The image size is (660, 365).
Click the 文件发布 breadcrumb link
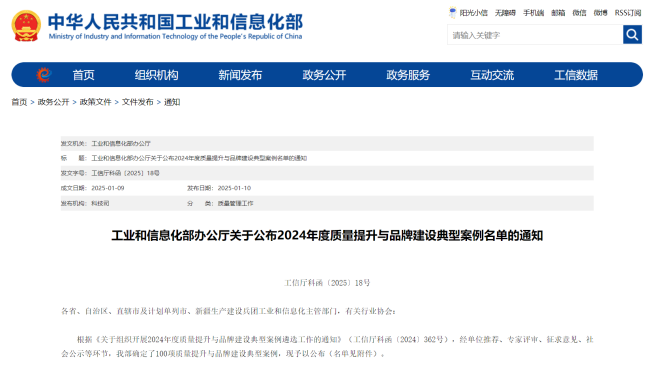(138, 102)
